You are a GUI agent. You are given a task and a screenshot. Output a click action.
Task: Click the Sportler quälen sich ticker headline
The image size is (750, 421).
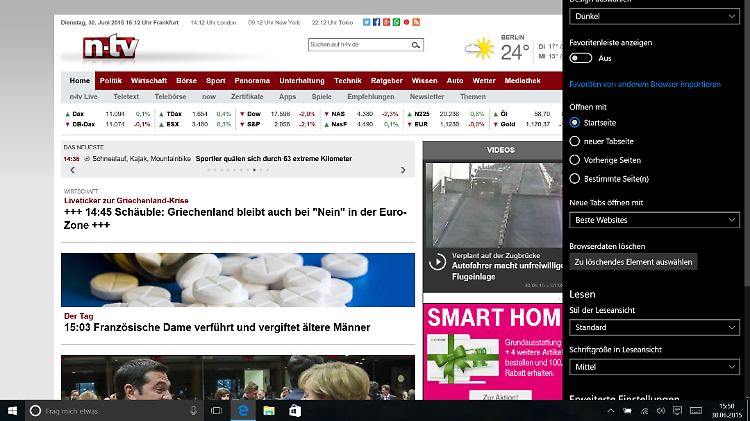pyautogui.click(x=274, y=158)
